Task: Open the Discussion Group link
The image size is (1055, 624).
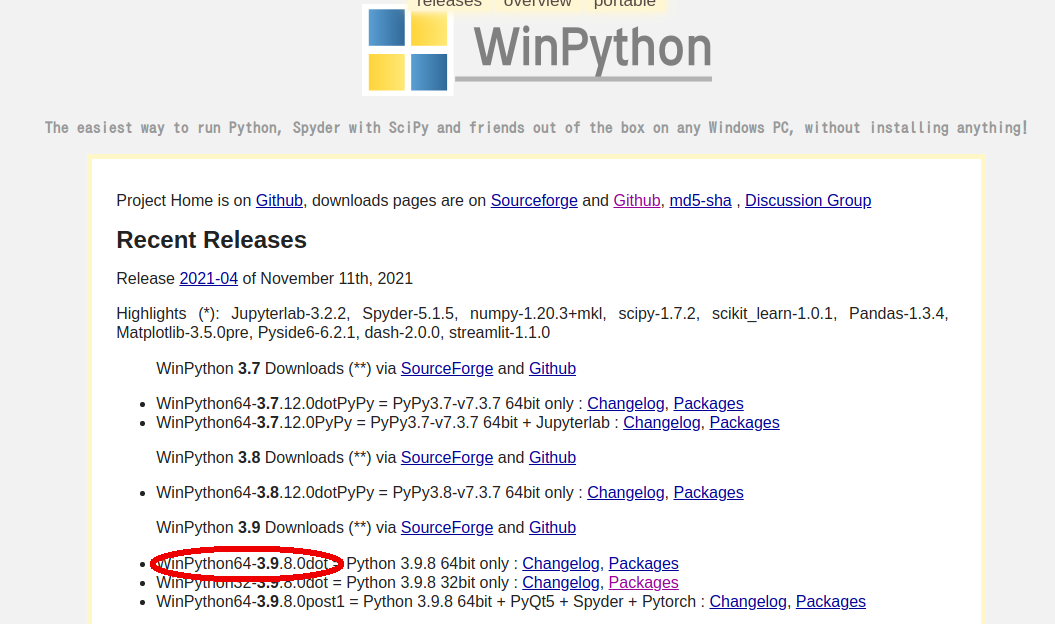Action: (808, 200)
